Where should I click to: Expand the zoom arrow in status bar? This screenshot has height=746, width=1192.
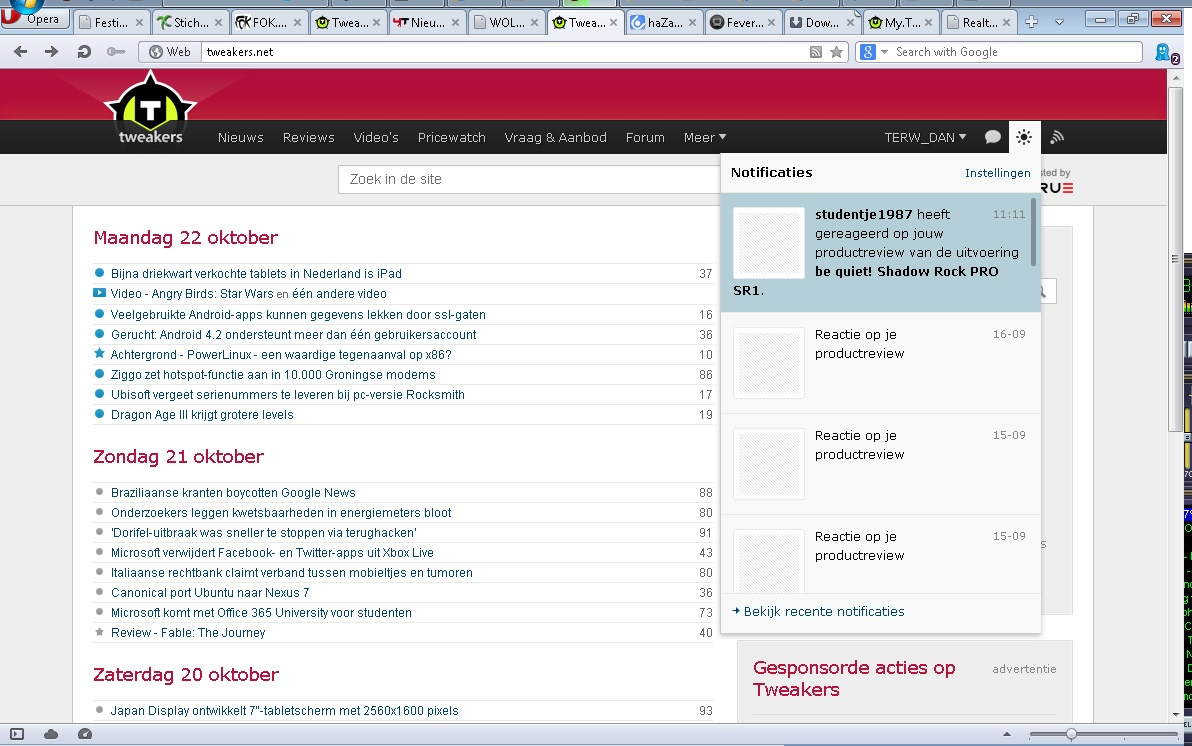click(x=1007, y=734)
